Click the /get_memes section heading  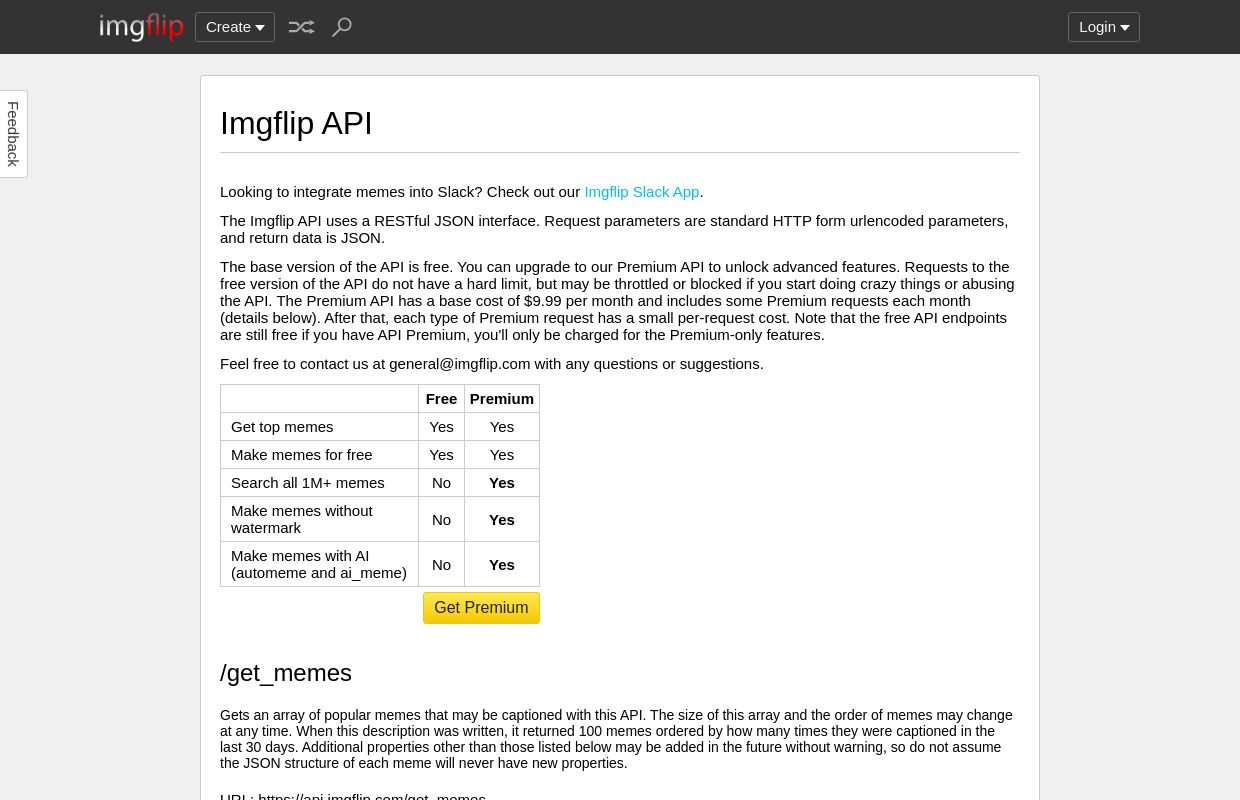click(286, 673)
